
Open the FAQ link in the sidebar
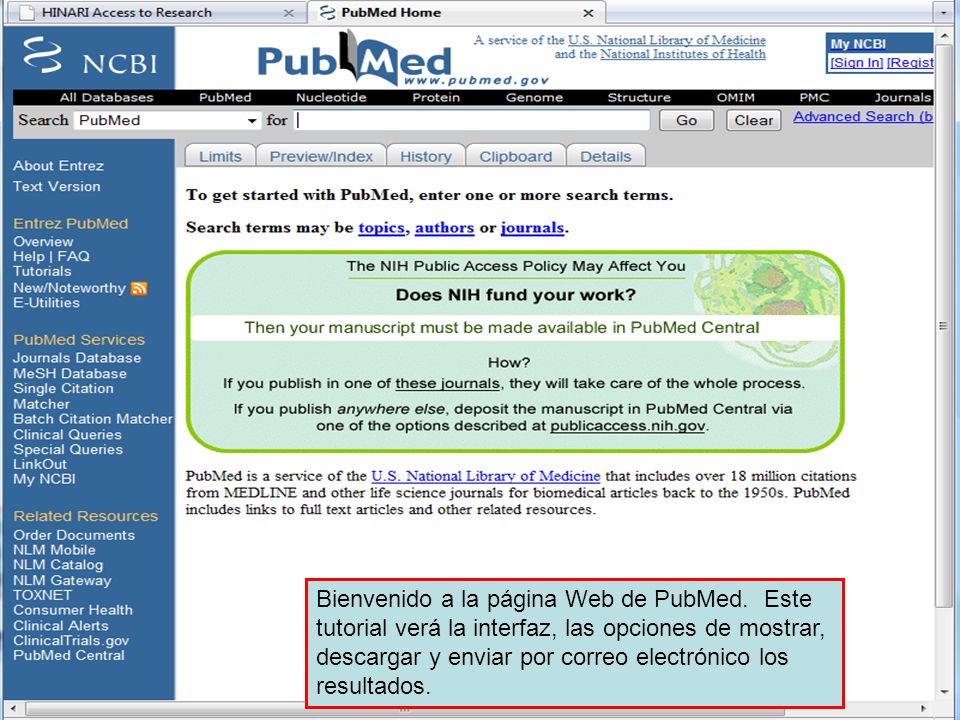(73, 257)
